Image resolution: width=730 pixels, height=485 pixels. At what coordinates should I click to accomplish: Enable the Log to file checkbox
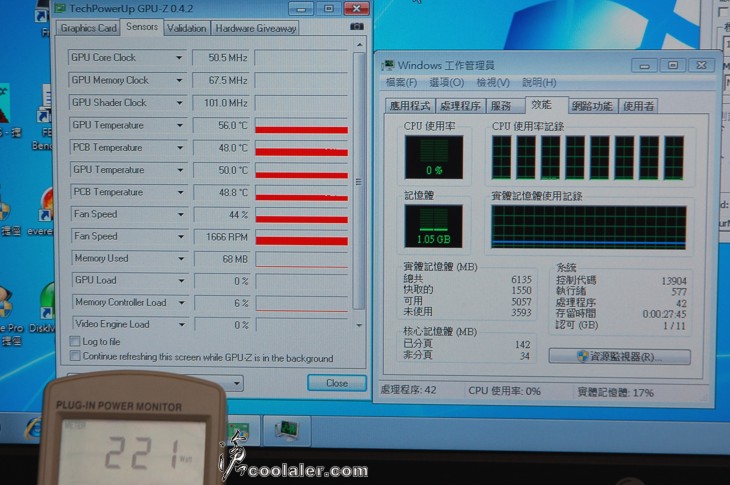click(x=74, y=341)
